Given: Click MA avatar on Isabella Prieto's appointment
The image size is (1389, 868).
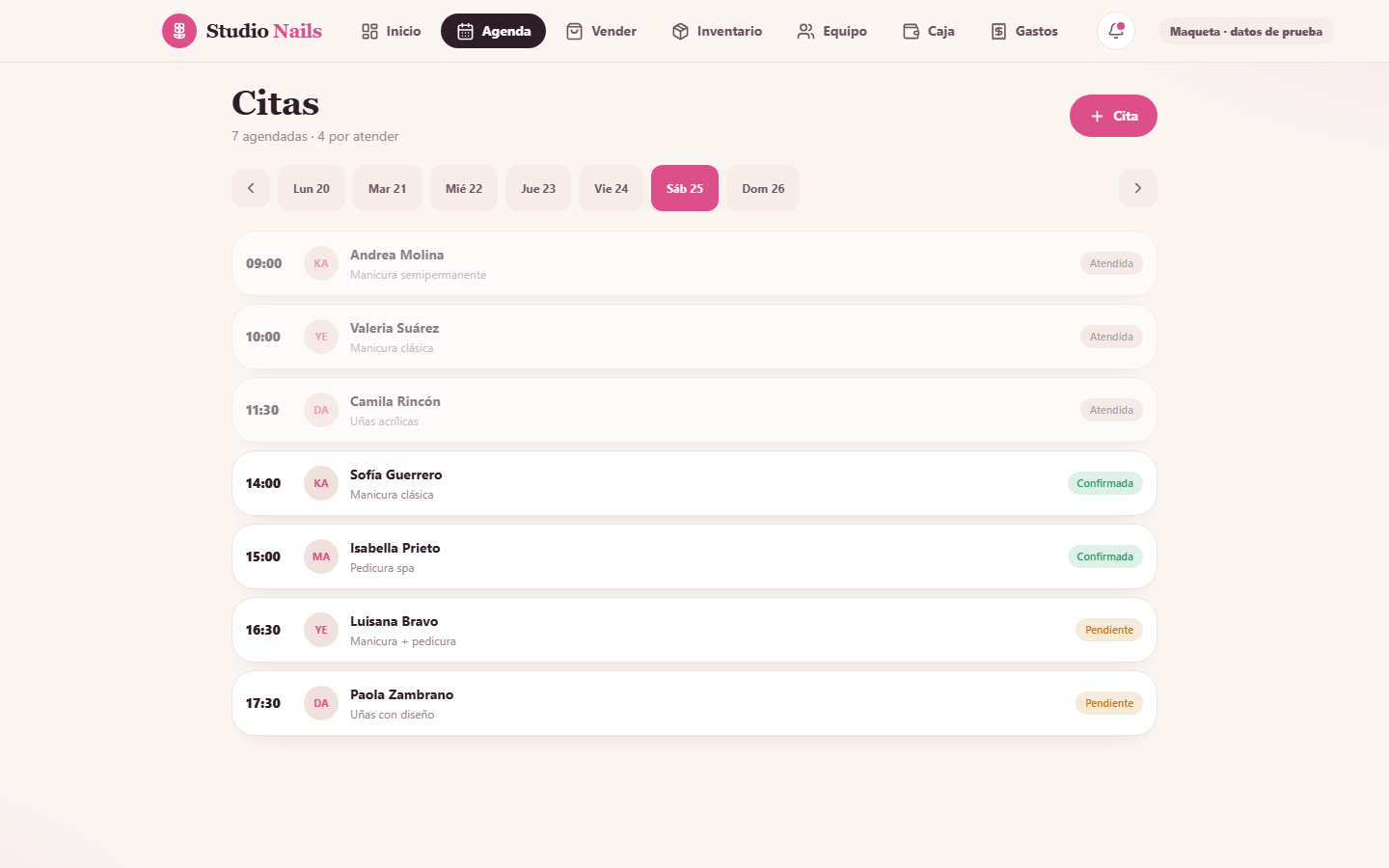Looking at the screenshot, I should click(321, 556).
